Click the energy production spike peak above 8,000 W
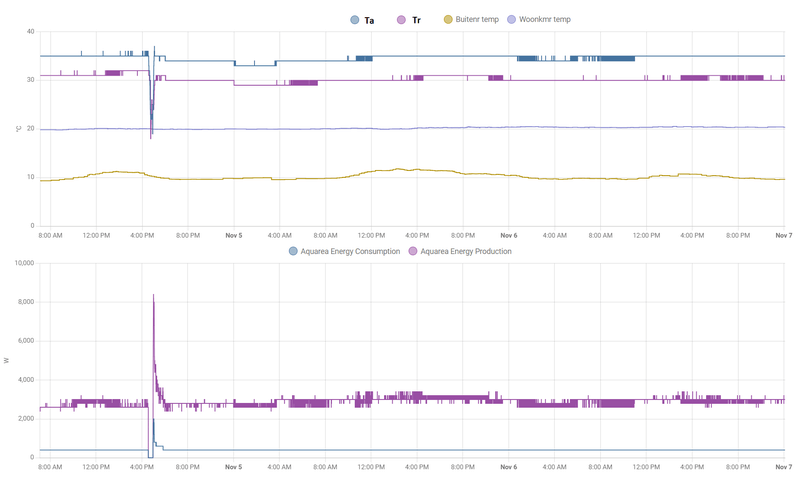The height and width of the screenshot is (477, 800). (x=153, y=296)
